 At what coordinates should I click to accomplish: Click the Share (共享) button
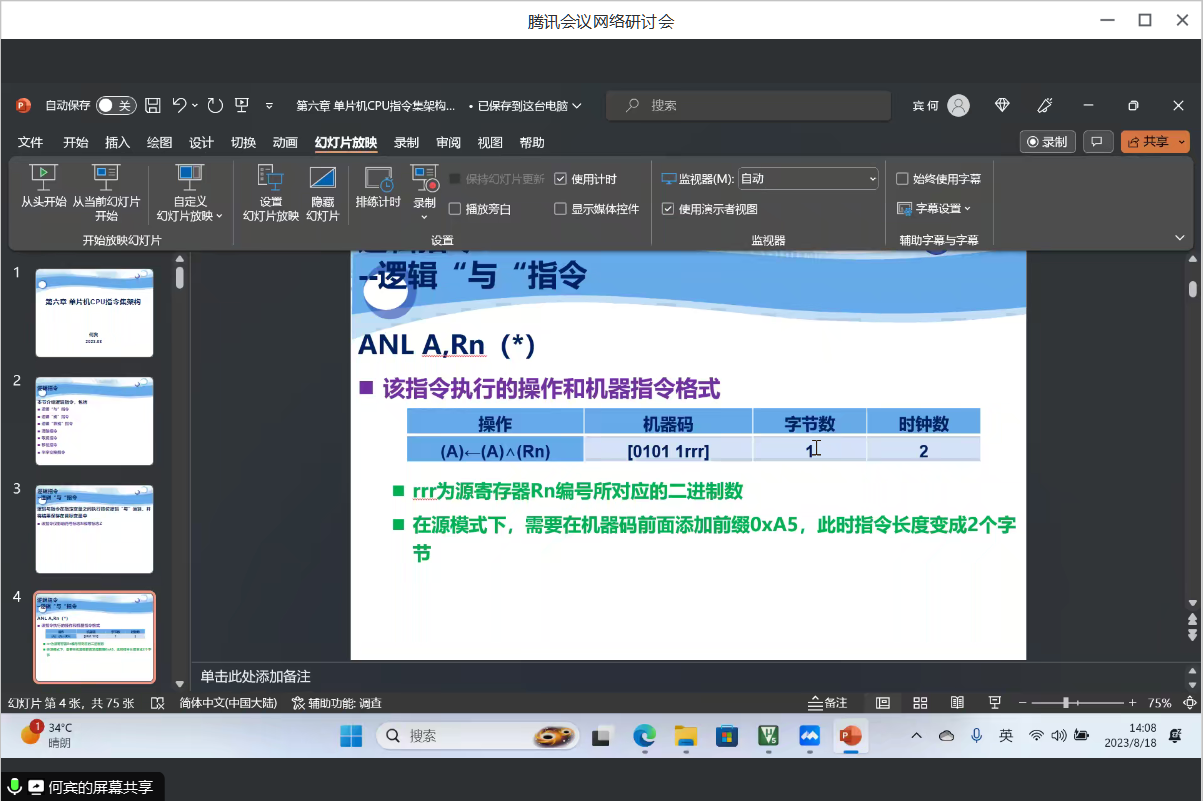click(x=1148, y=142)
